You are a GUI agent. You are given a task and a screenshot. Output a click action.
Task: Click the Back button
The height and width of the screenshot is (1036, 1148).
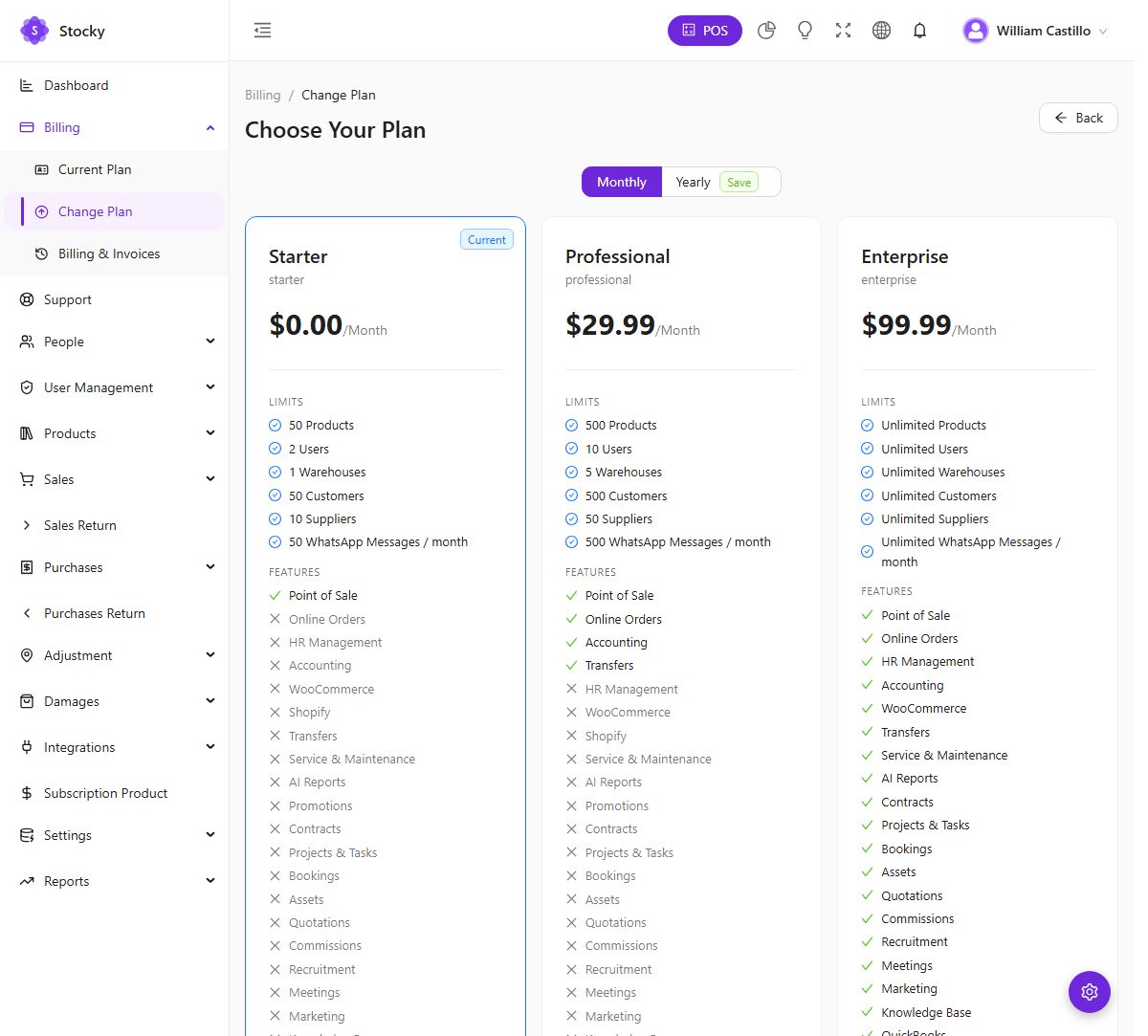[1078, 118]
